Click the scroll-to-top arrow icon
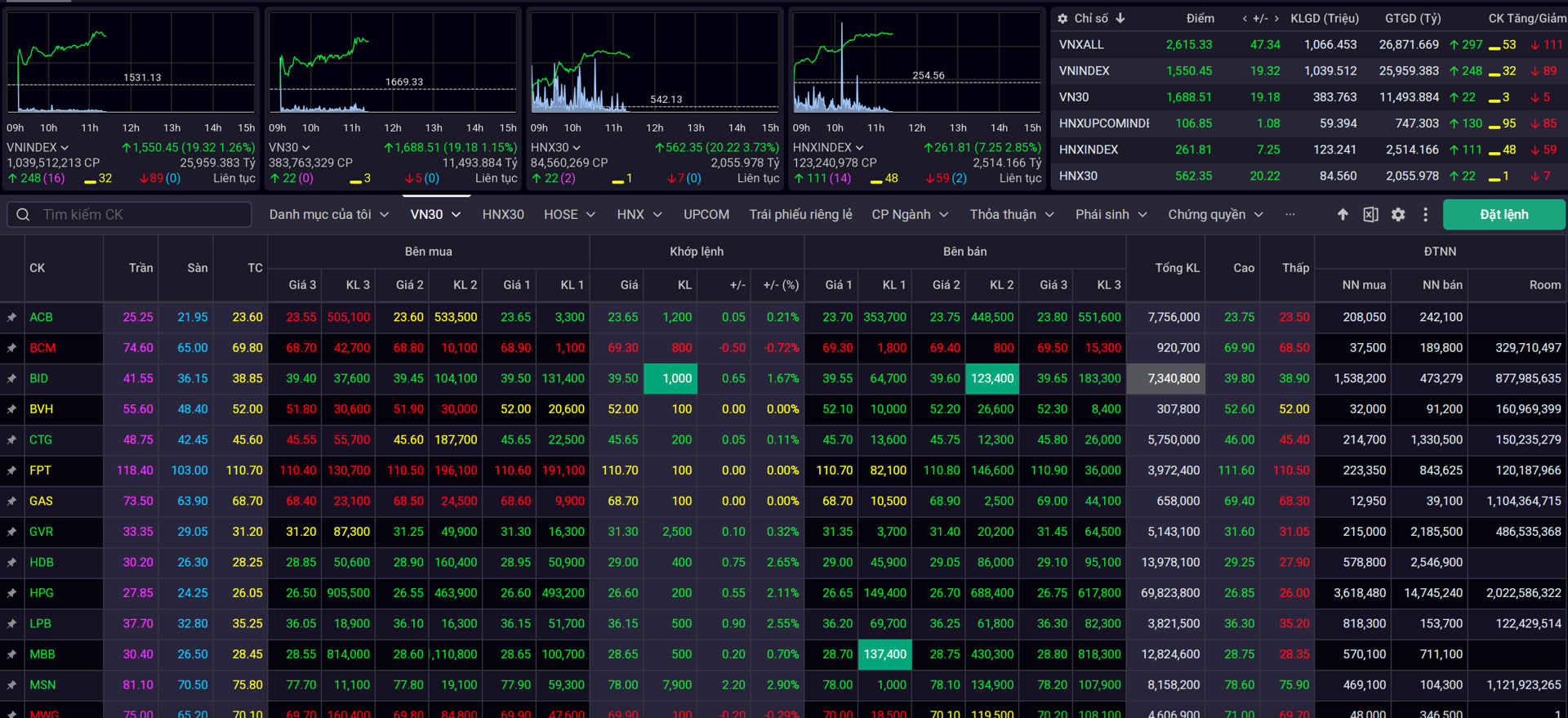The width and height of the screenshot is (1568, 718). tap(1343, 214)
